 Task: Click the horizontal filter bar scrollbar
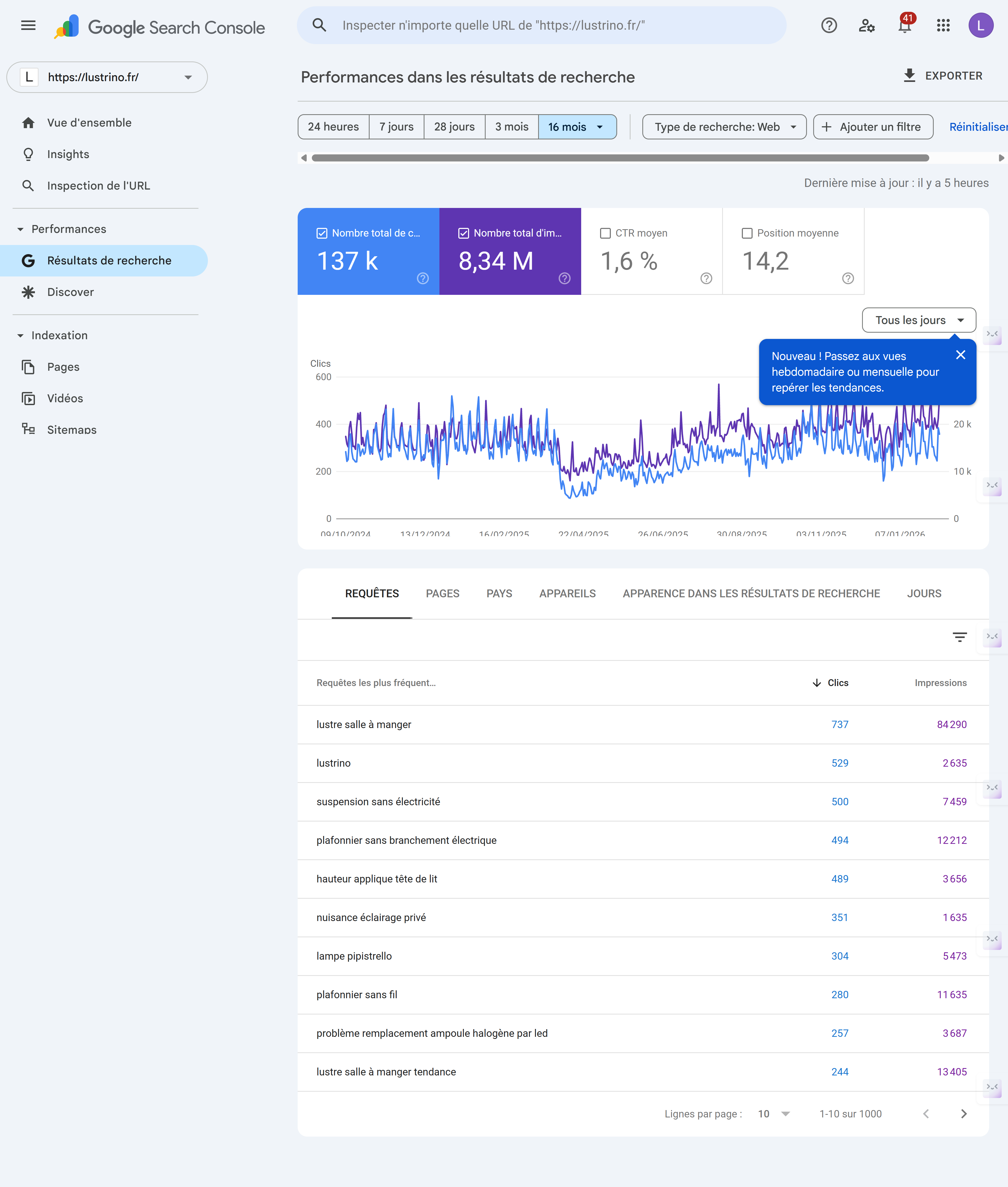click(620, 158)
